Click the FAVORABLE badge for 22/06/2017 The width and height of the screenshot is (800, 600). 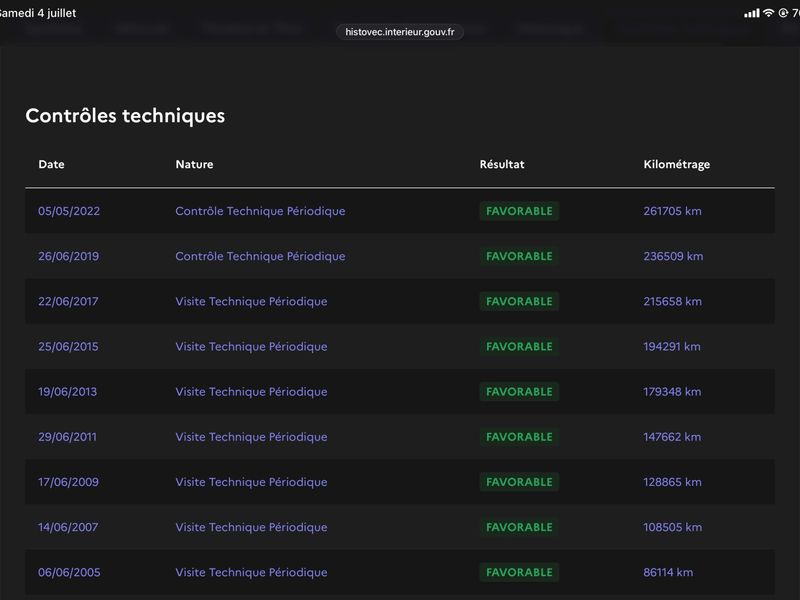tap(519, 302)
